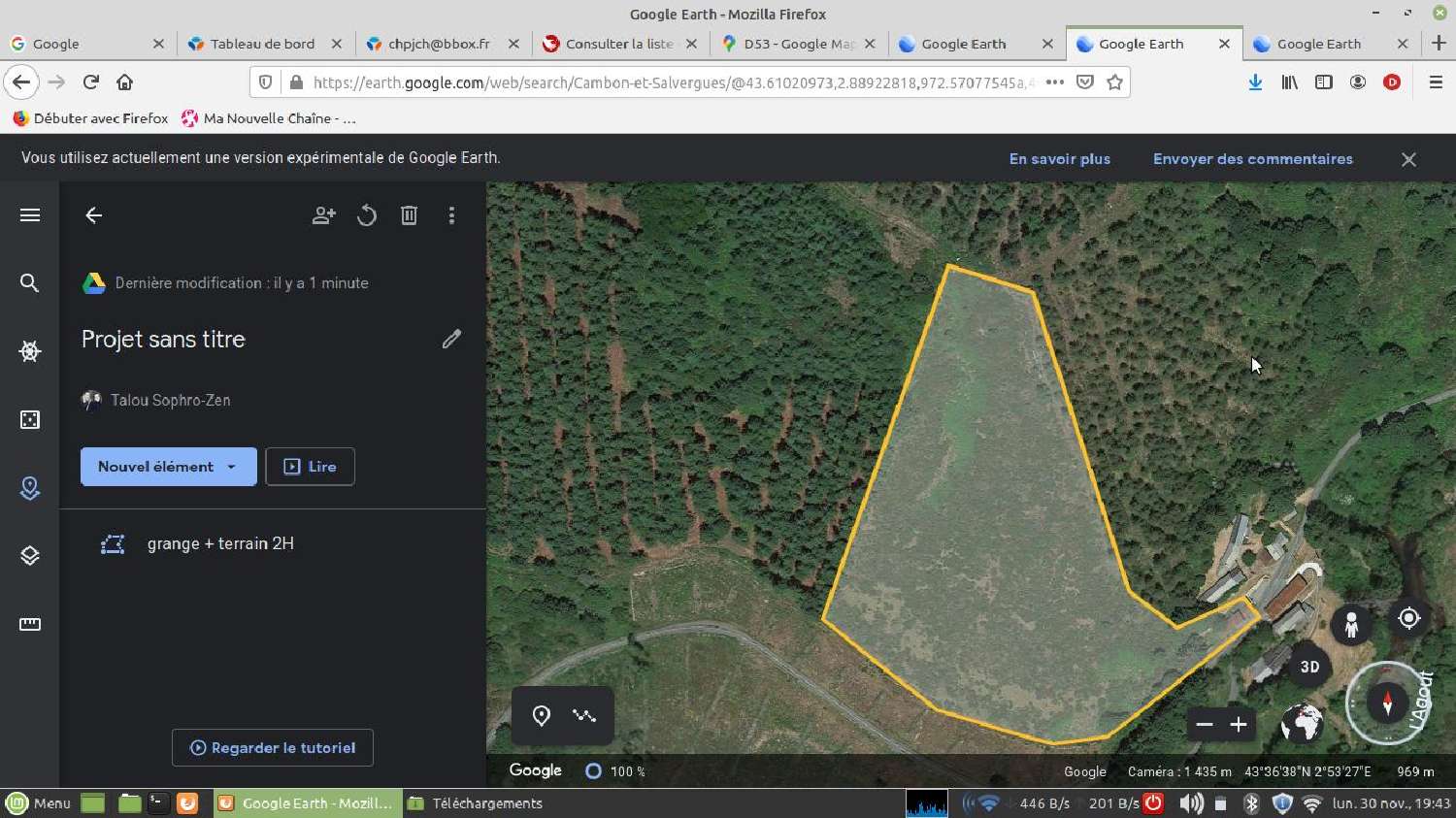This screenshot has width=1456, height=818.
Task: Select 'grange + terrain 2H' item
Action: [x=273, y=544]
